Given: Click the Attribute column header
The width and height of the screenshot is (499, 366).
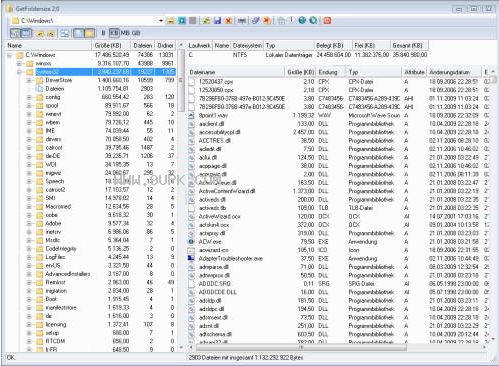Looking at the screenshot, I should tap(414, 72).
